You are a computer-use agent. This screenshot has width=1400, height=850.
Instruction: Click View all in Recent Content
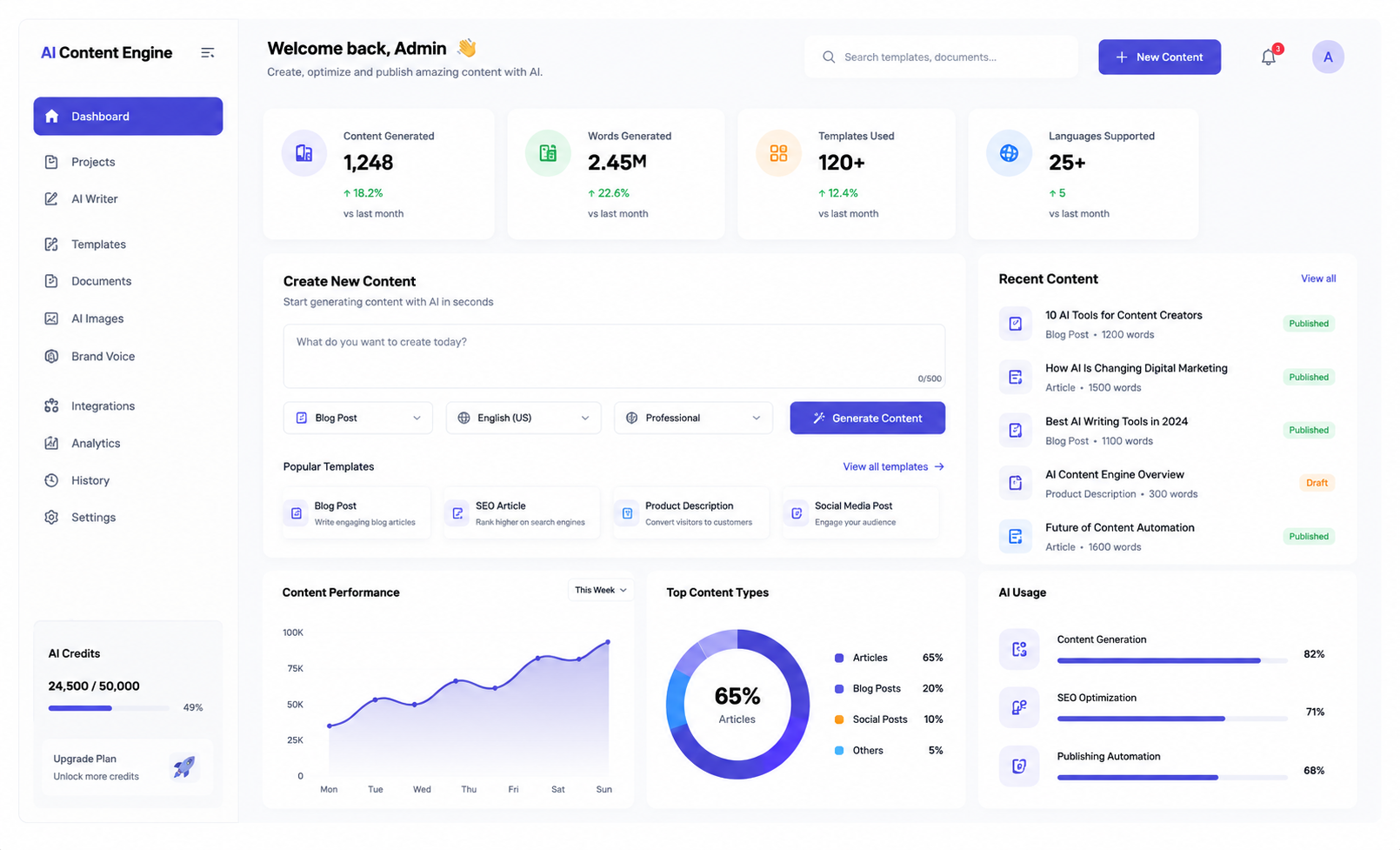1318,278
